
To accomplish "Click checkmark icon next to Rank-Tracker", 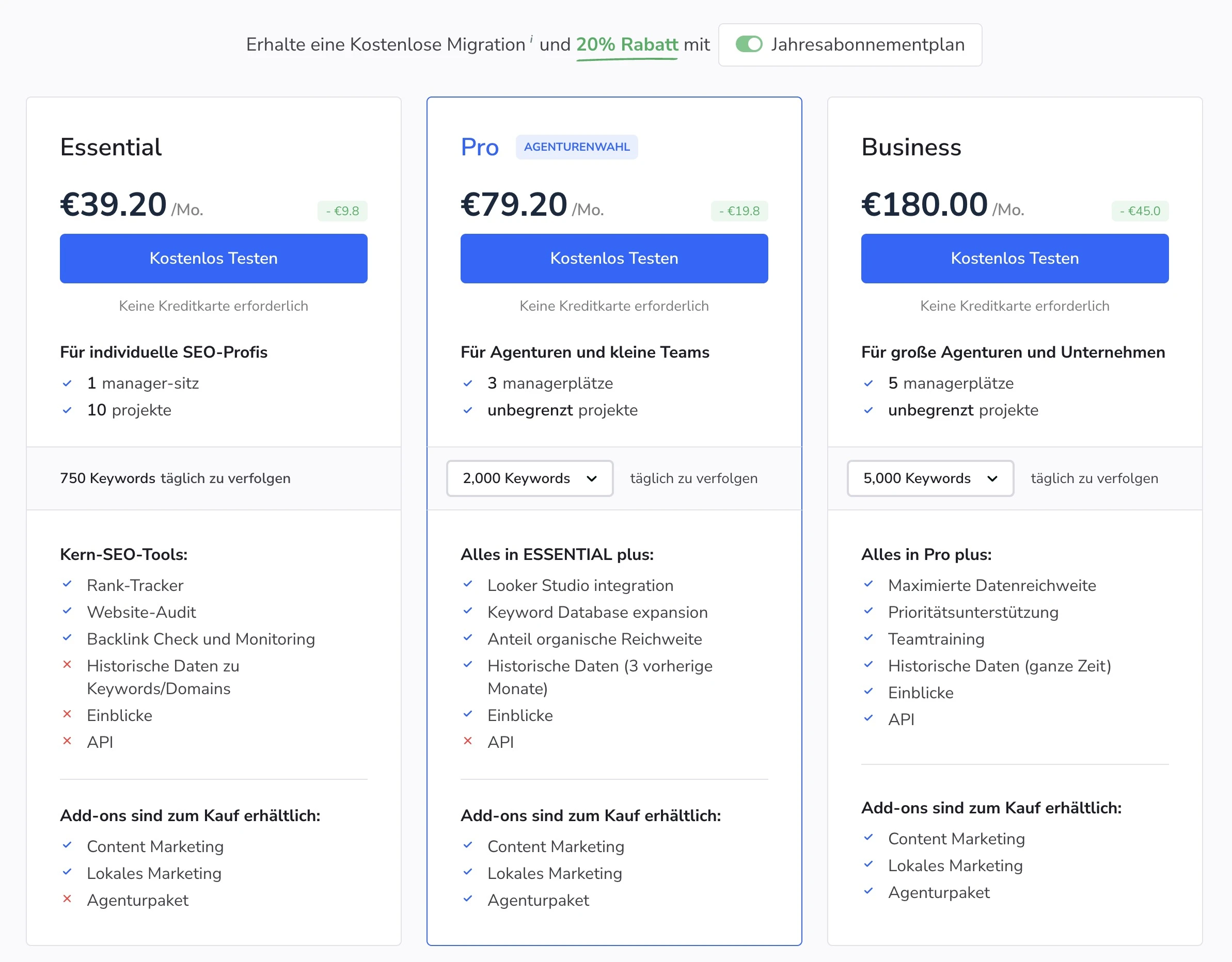I will pos(67,584).
